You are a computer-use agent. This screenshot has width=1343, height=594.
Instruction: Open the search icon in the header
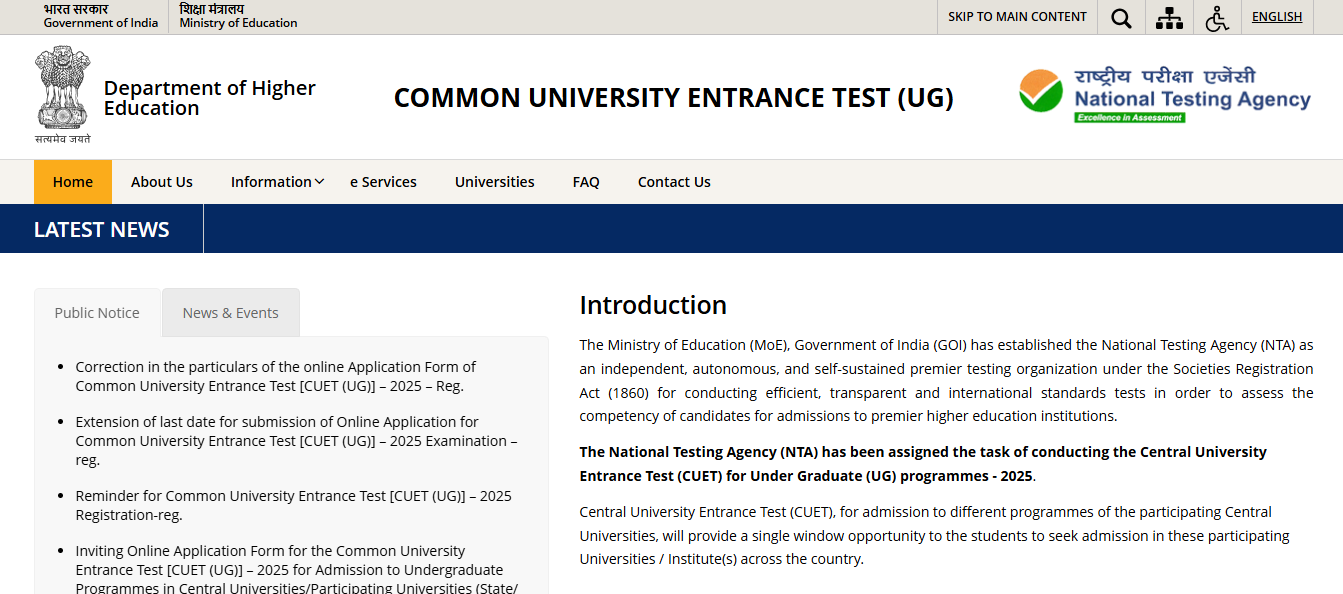[x=1120, y=17]
